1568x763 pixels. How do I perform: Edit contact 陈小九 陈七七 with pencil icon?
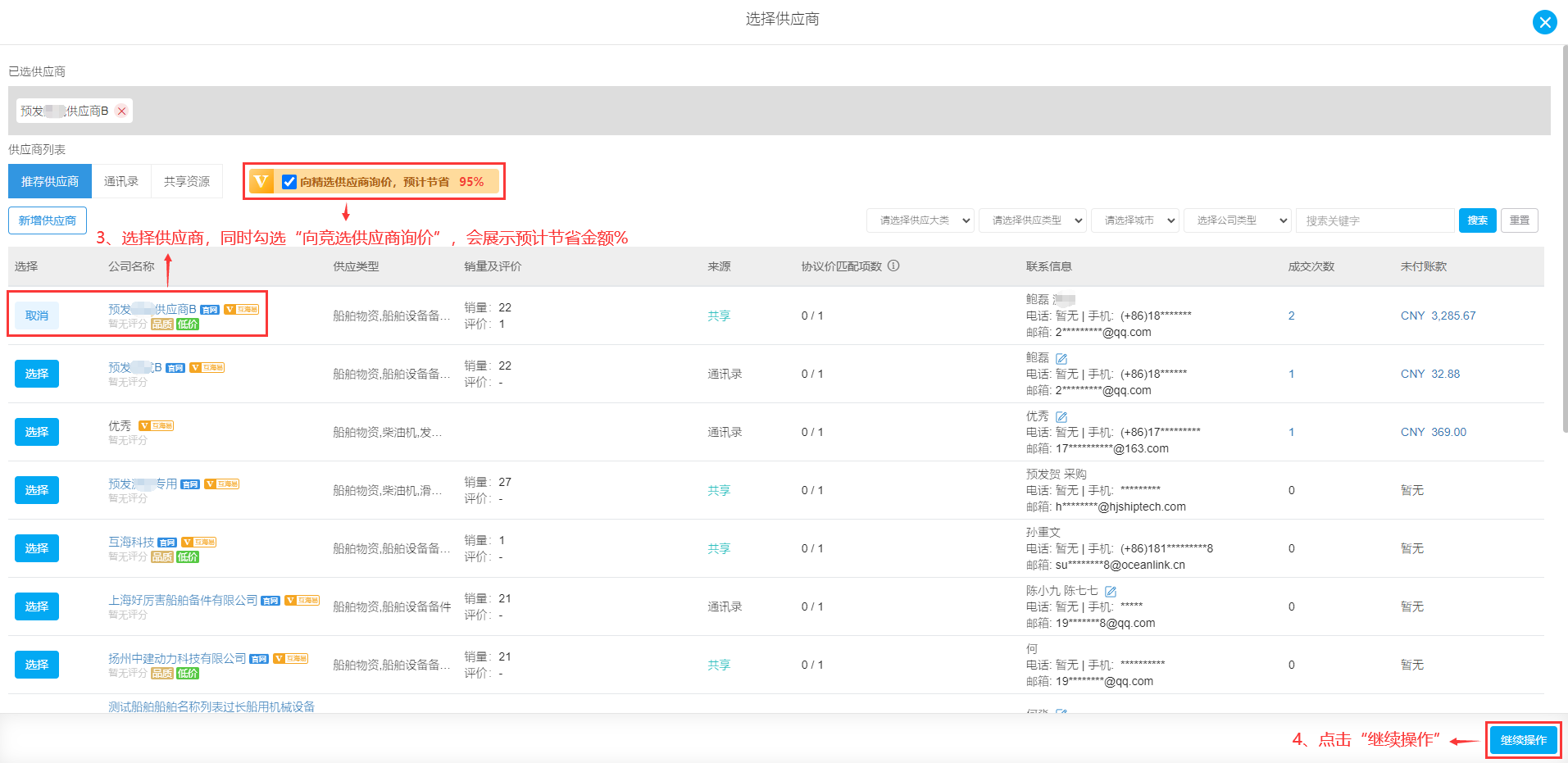click(x=1111, y=591)
